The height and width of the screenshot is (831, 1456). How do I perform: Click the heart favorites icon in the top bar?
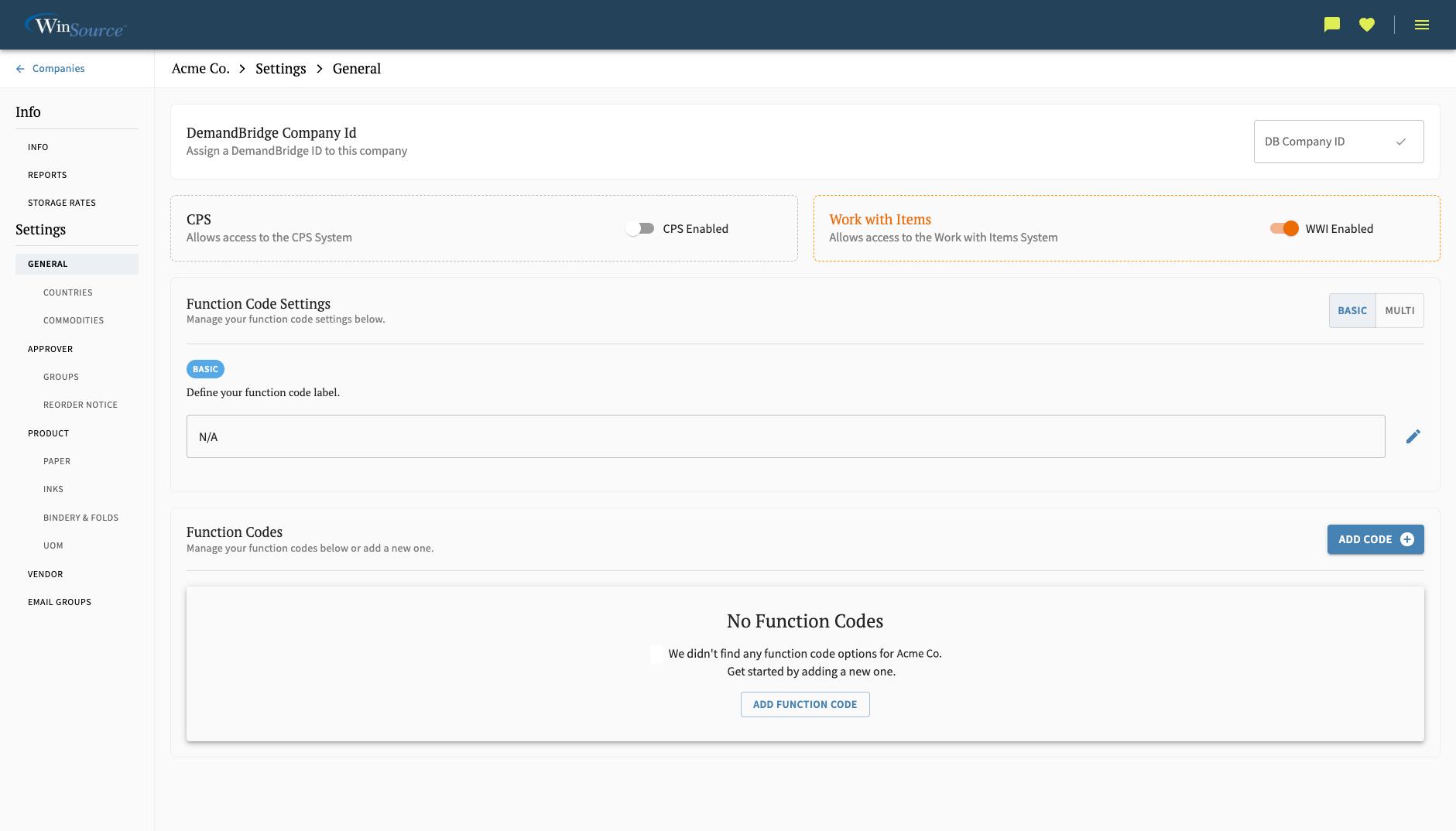pyautogui.click(x=1367, y=24)
